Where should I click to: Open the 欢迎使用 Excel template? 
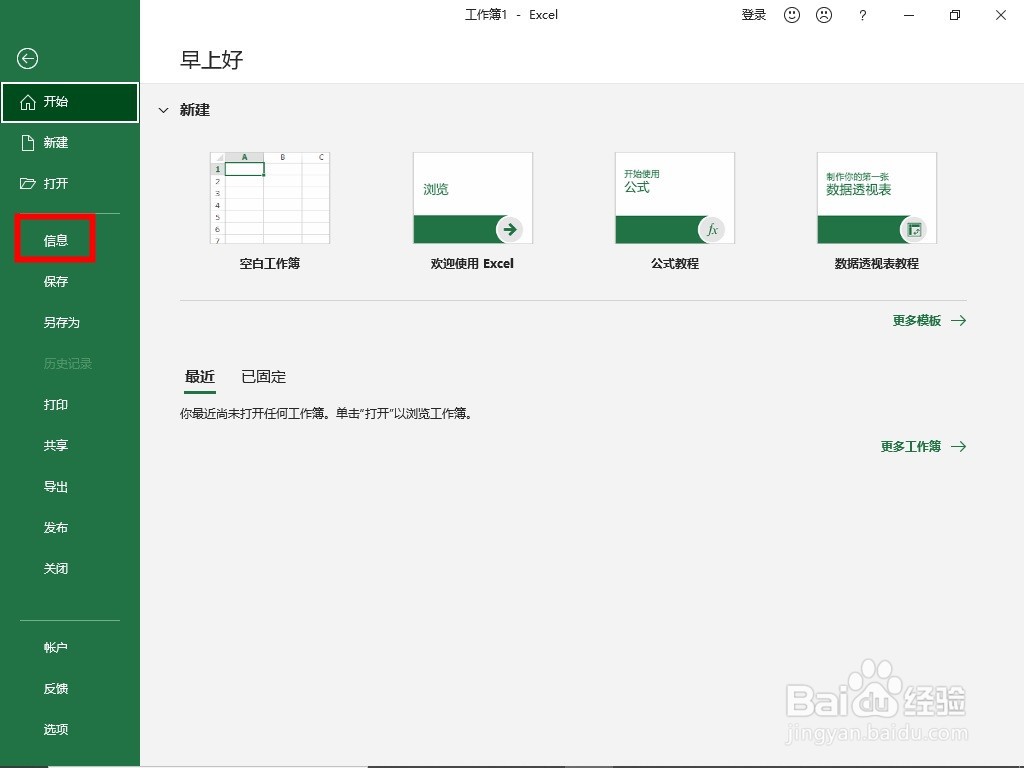click(473, 198)
